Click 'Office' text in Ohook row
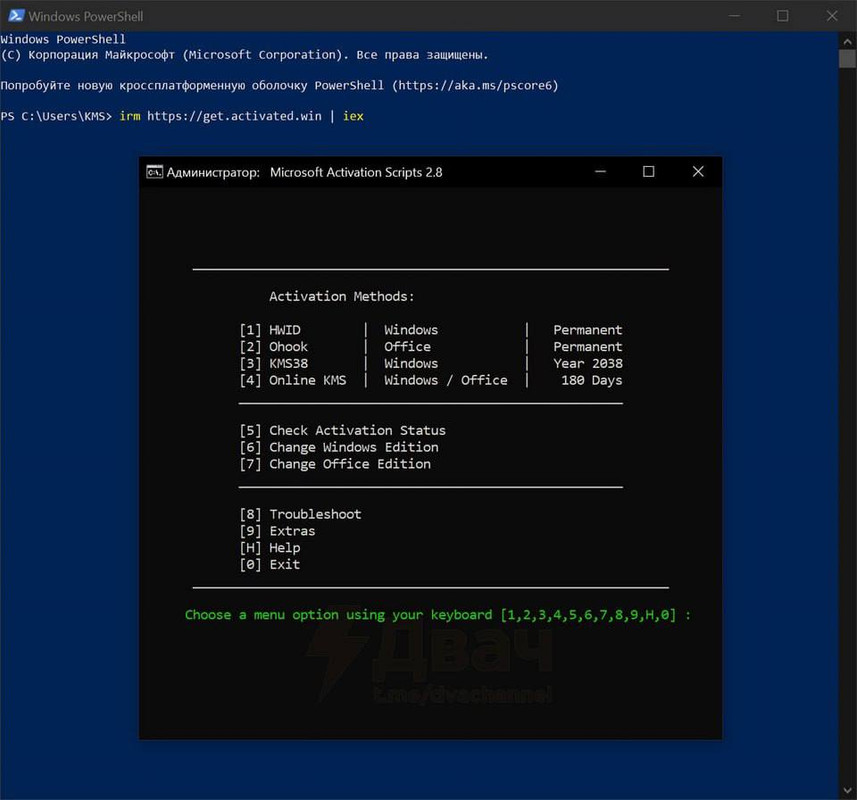Screen dimensions: 857x800 tap(407, 347)
